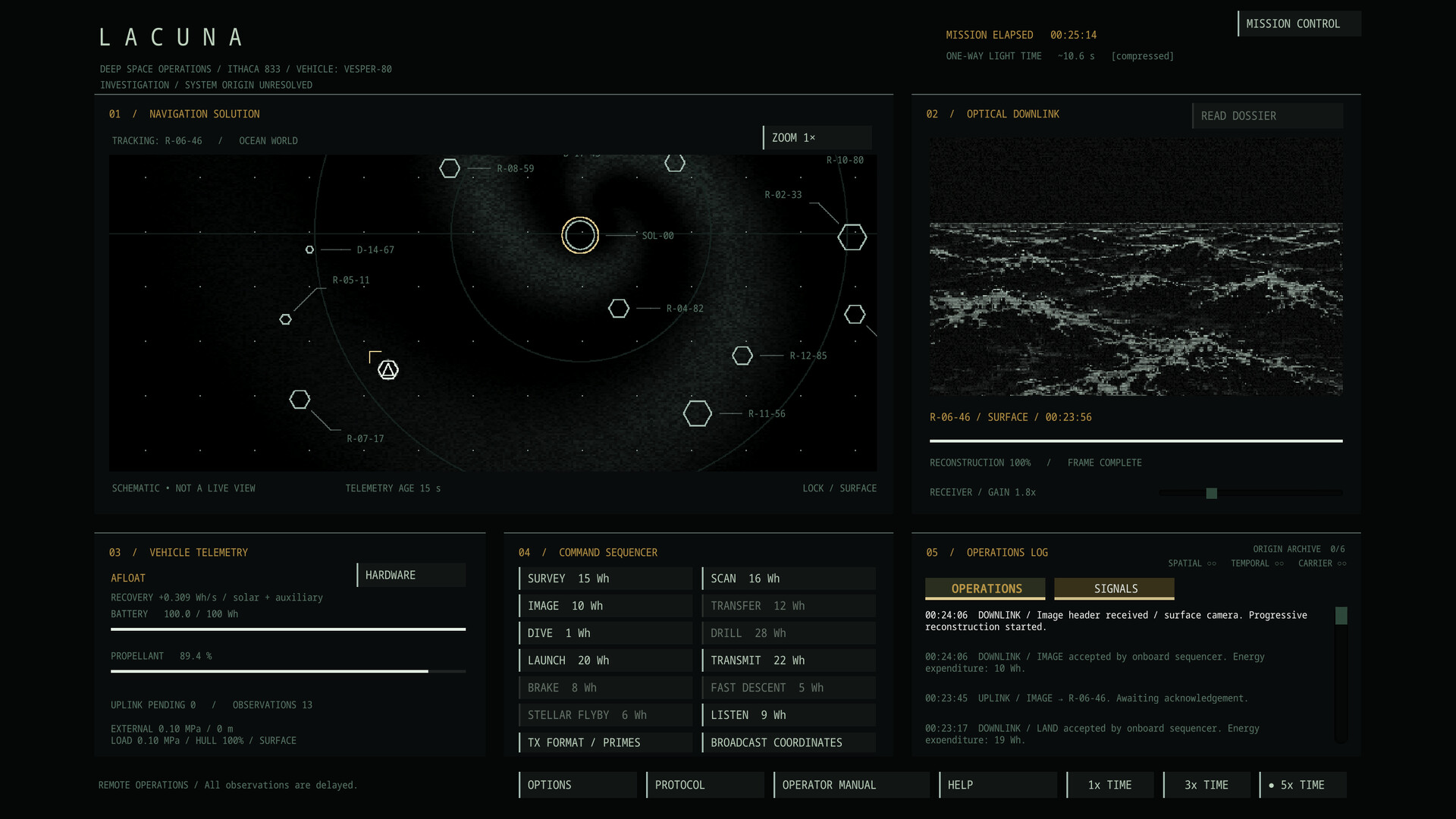Screen dimensions: 1456x819
Task: Select the R-12-85 hexagon marker
Action: pyautogui.click(x=742, y=356)
